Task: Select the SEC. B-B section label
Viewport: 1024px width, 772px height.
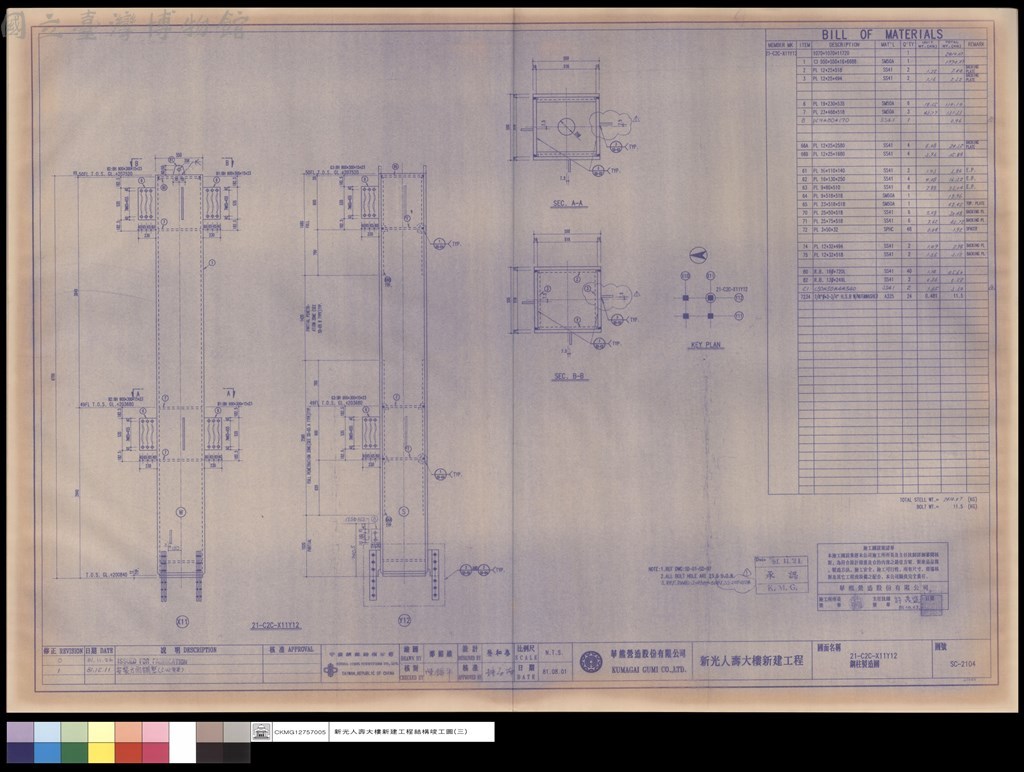Action: [569, 377]
